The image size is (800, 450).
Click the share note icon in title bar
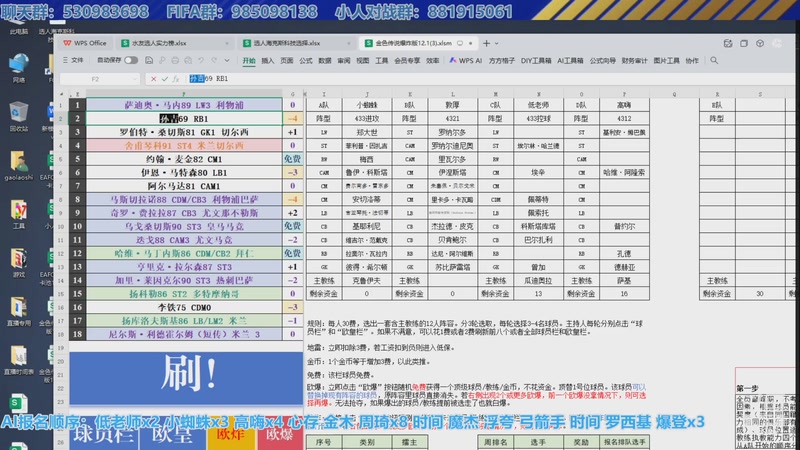(x=728, y=43)
